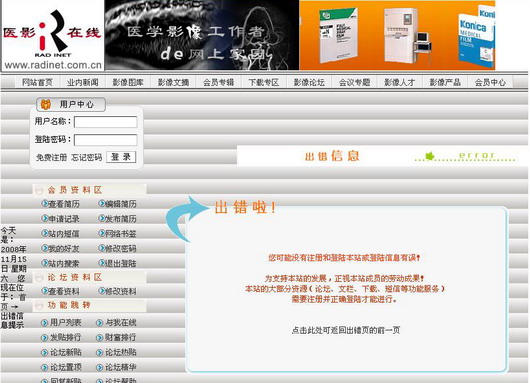The image size is (530, 383).
Task: Click the green leaf error icon
Action: coord(430,156)
